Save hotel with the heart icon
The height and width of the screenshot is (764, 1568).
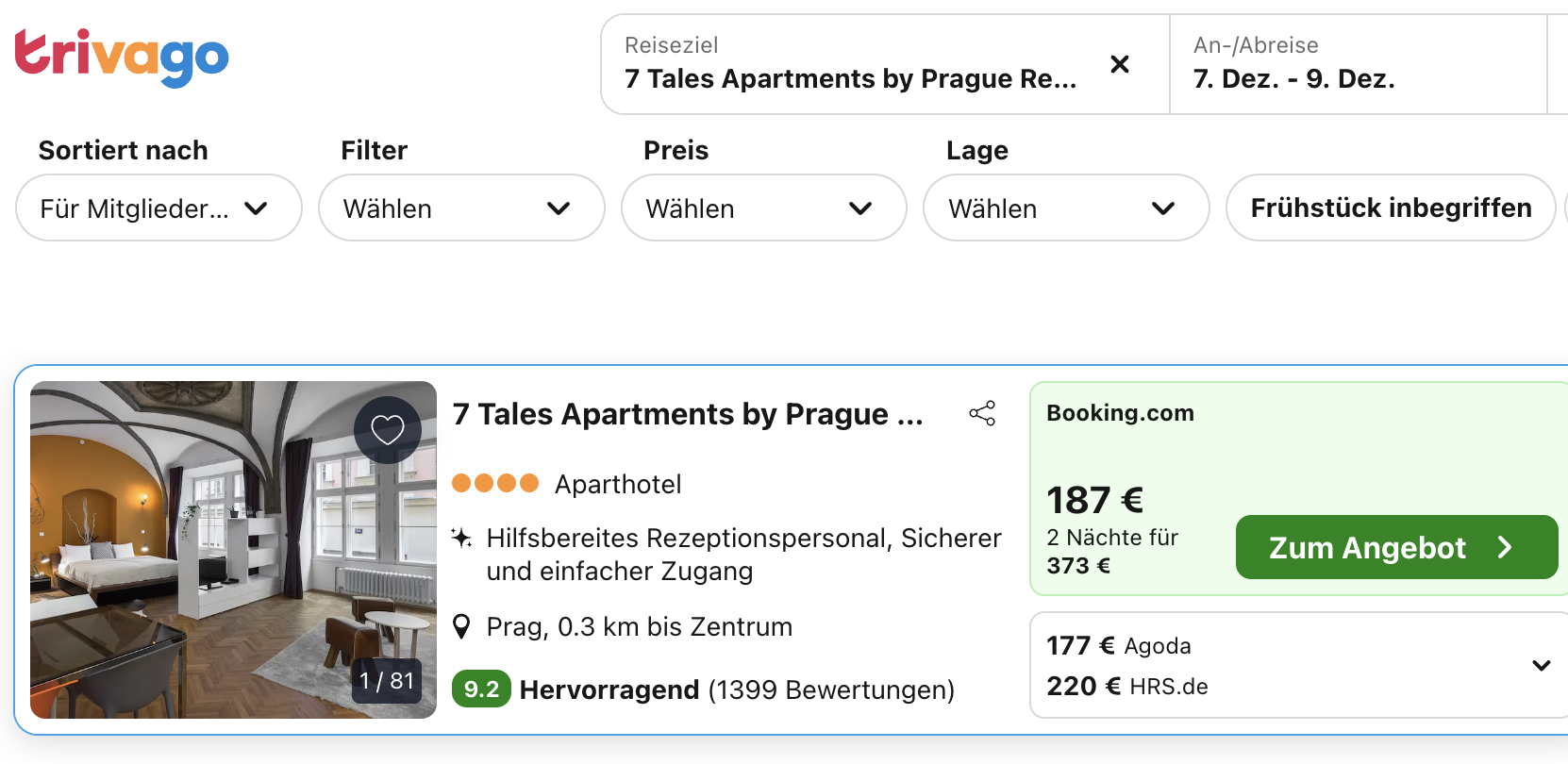point(387,430)
